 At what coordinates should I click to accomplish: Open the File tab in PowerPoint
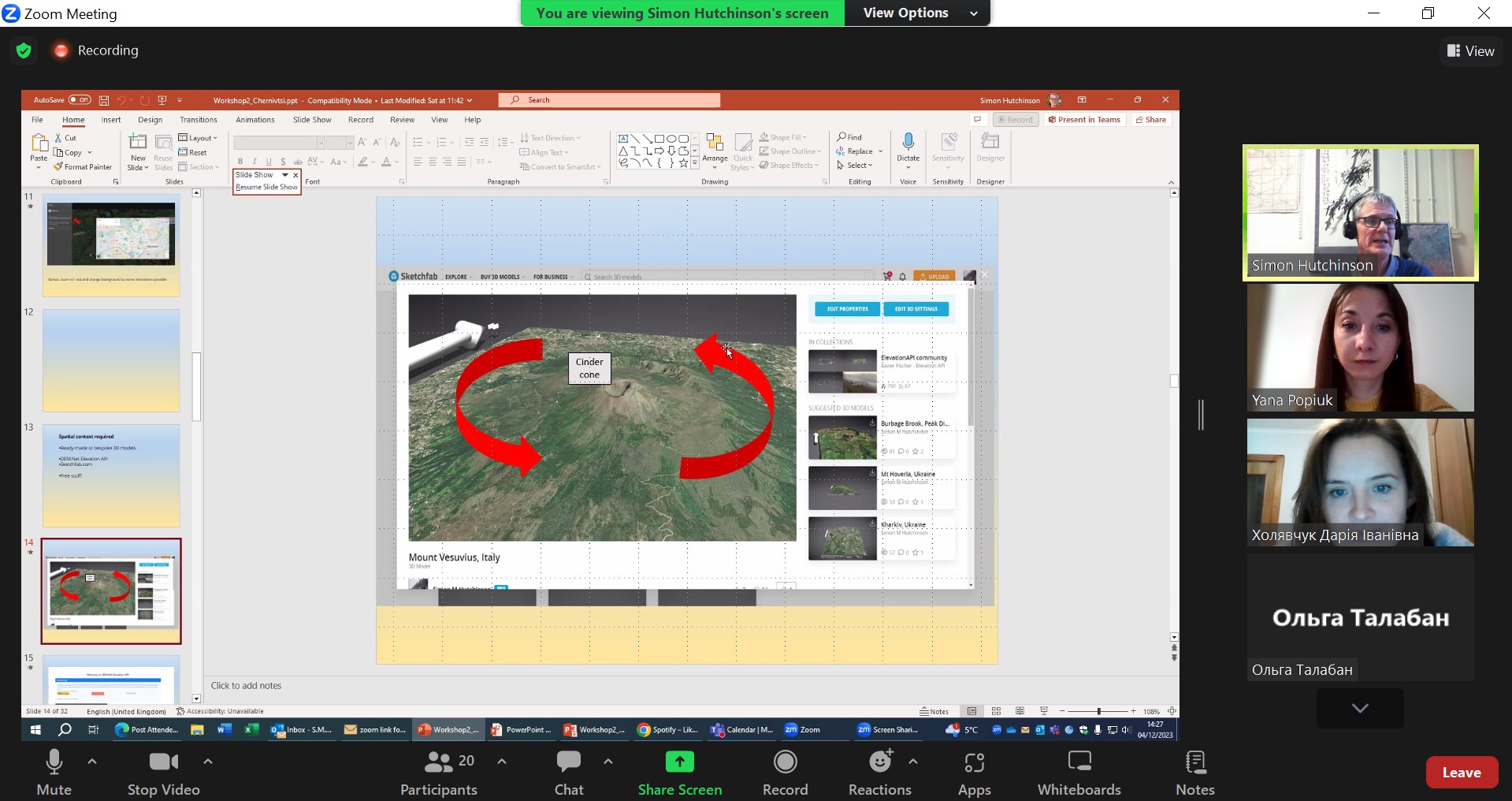[x=37, y=120]
